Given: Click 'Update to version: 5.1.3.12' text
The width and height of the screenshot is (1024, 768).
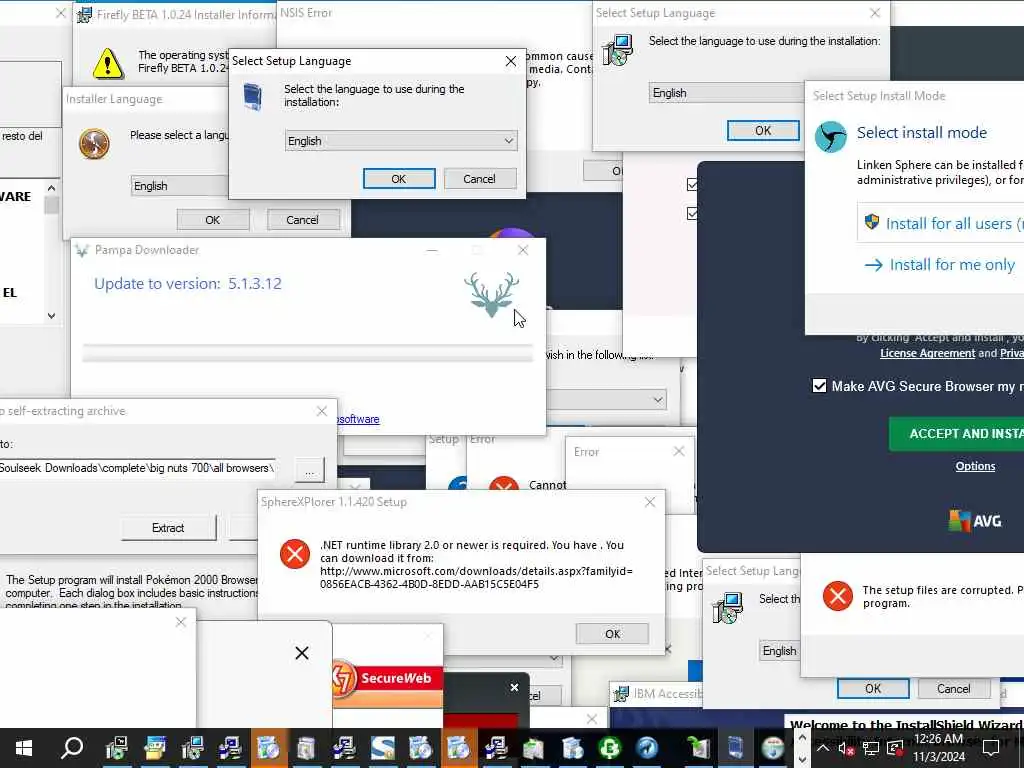Looking at the screenshot, I should [188, 283].
